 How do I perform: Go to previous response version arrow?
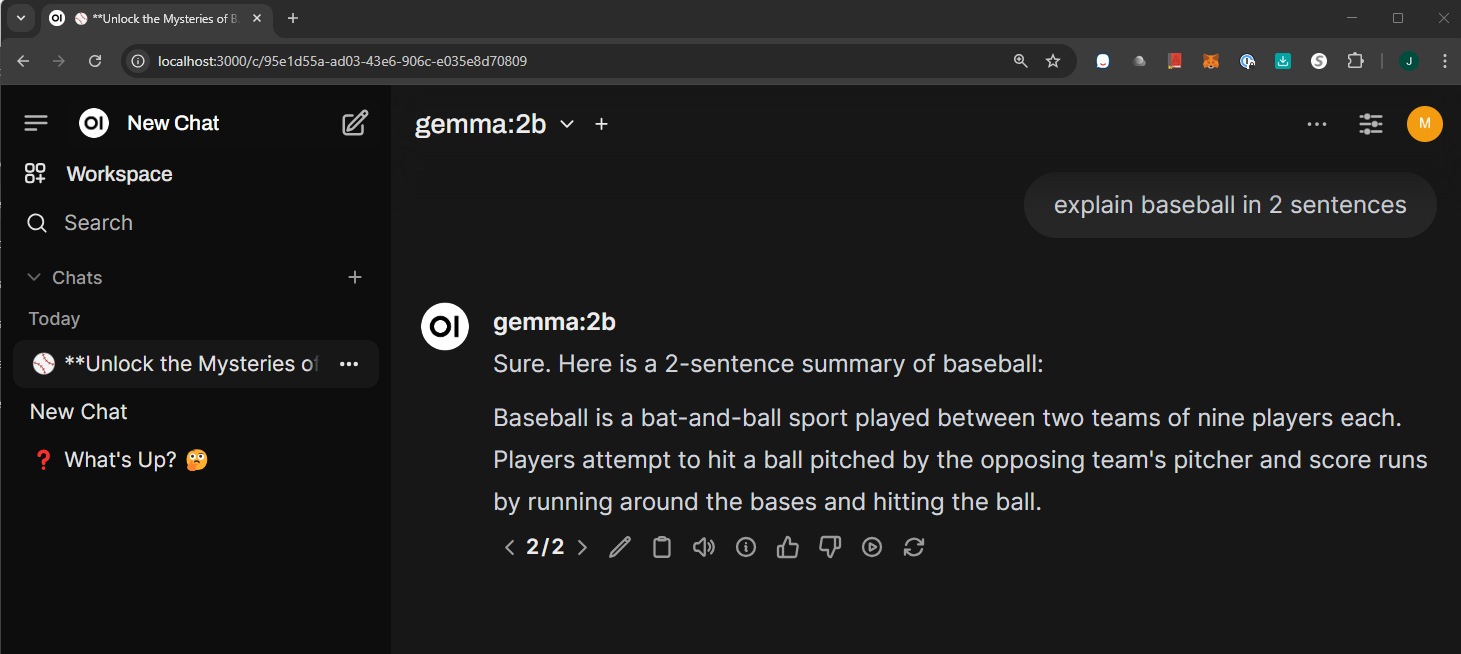(510, 547)
